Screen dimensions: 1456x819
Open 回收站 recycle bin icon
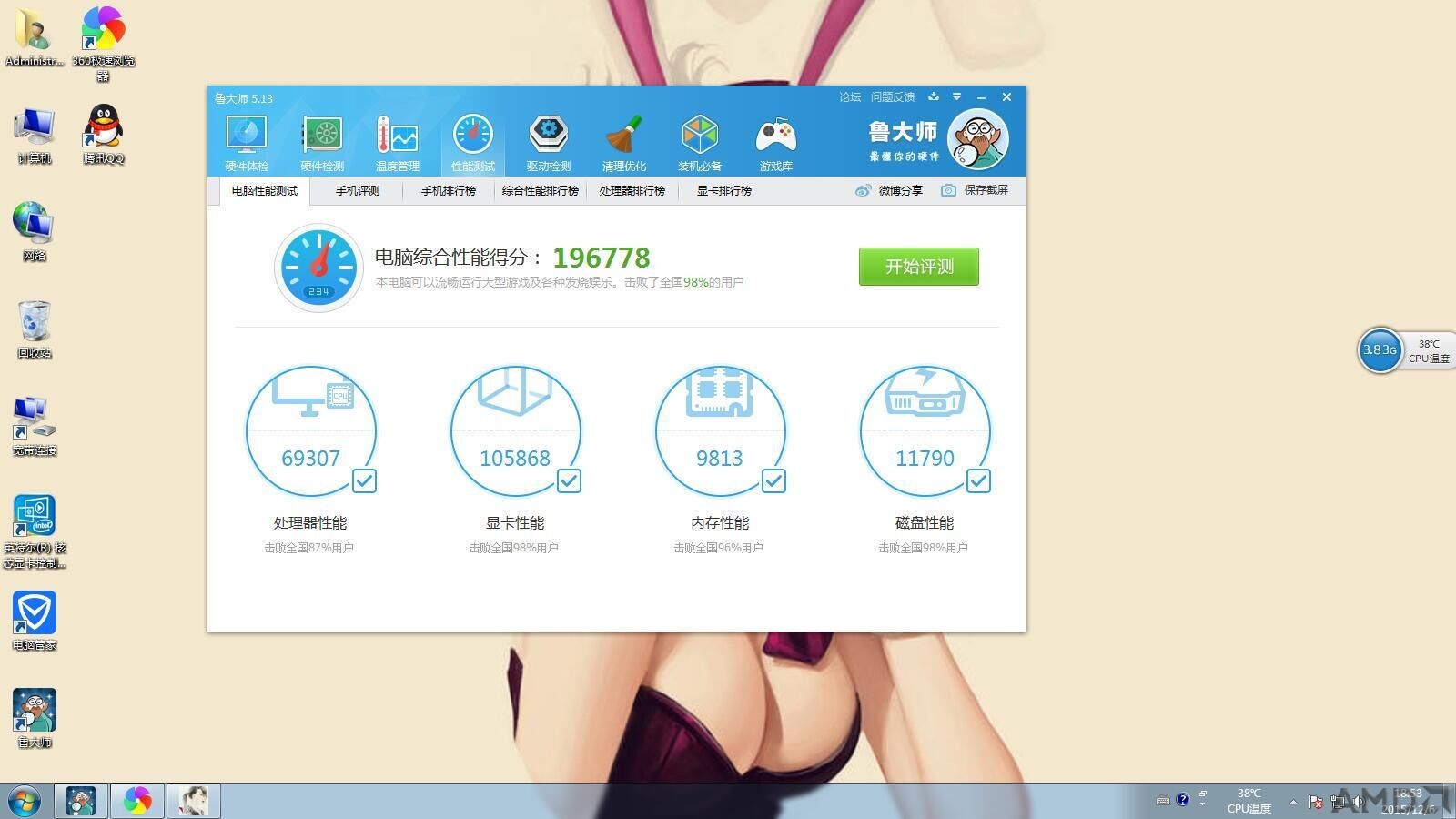coord(35,329)
